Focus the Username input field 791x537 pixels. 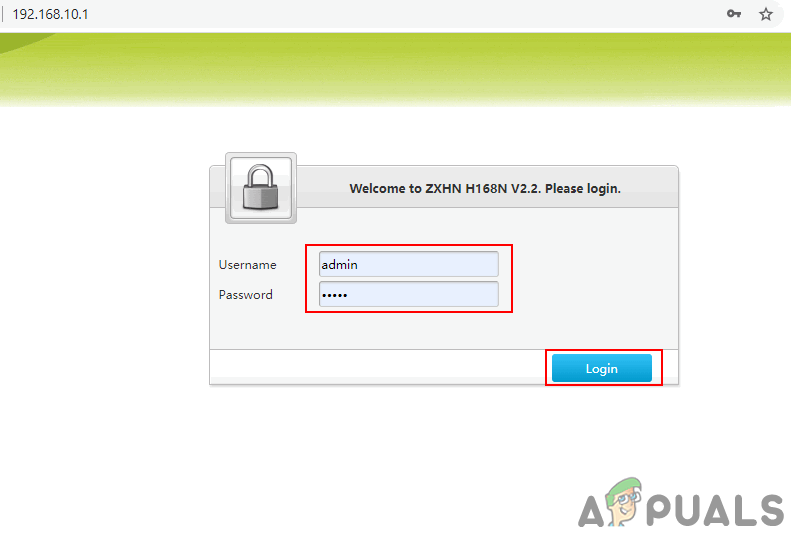point(409,264)
